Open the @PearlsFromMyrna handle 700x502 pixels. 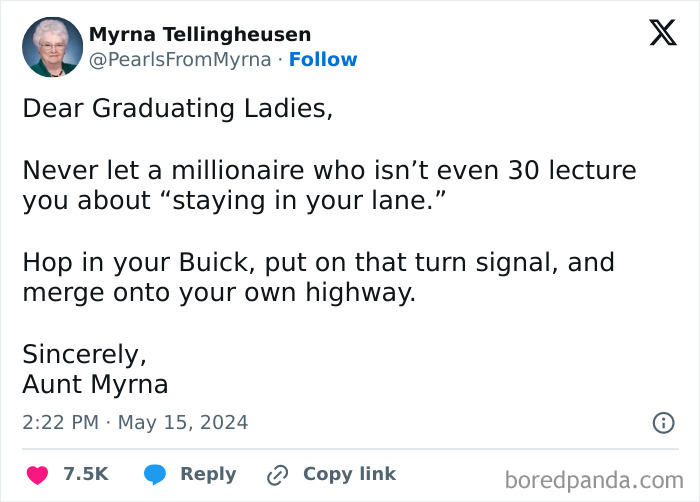pos(180,59)
